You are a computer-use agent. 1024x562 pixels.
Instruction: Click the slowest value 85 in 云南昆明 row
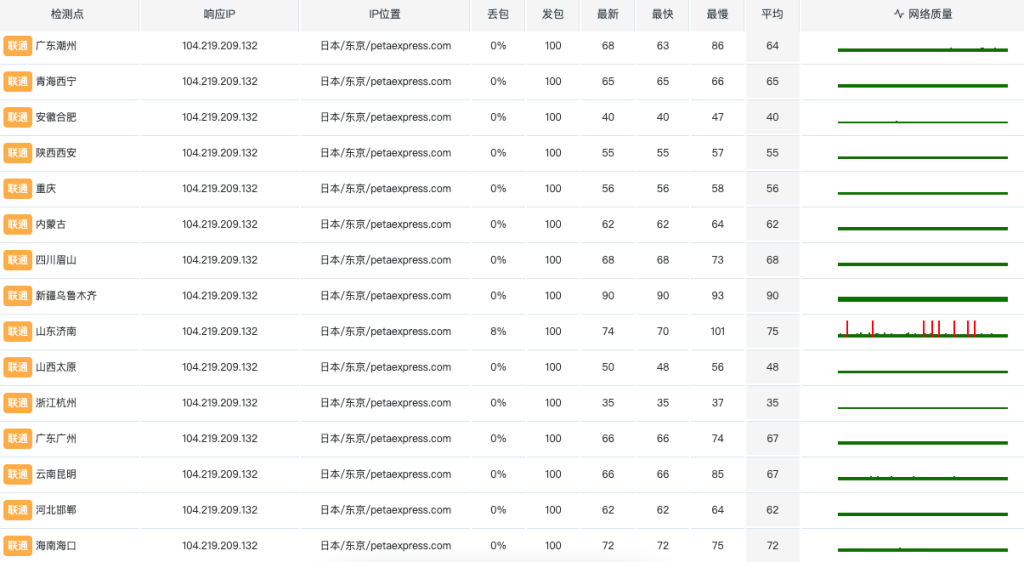pos(717,474)
